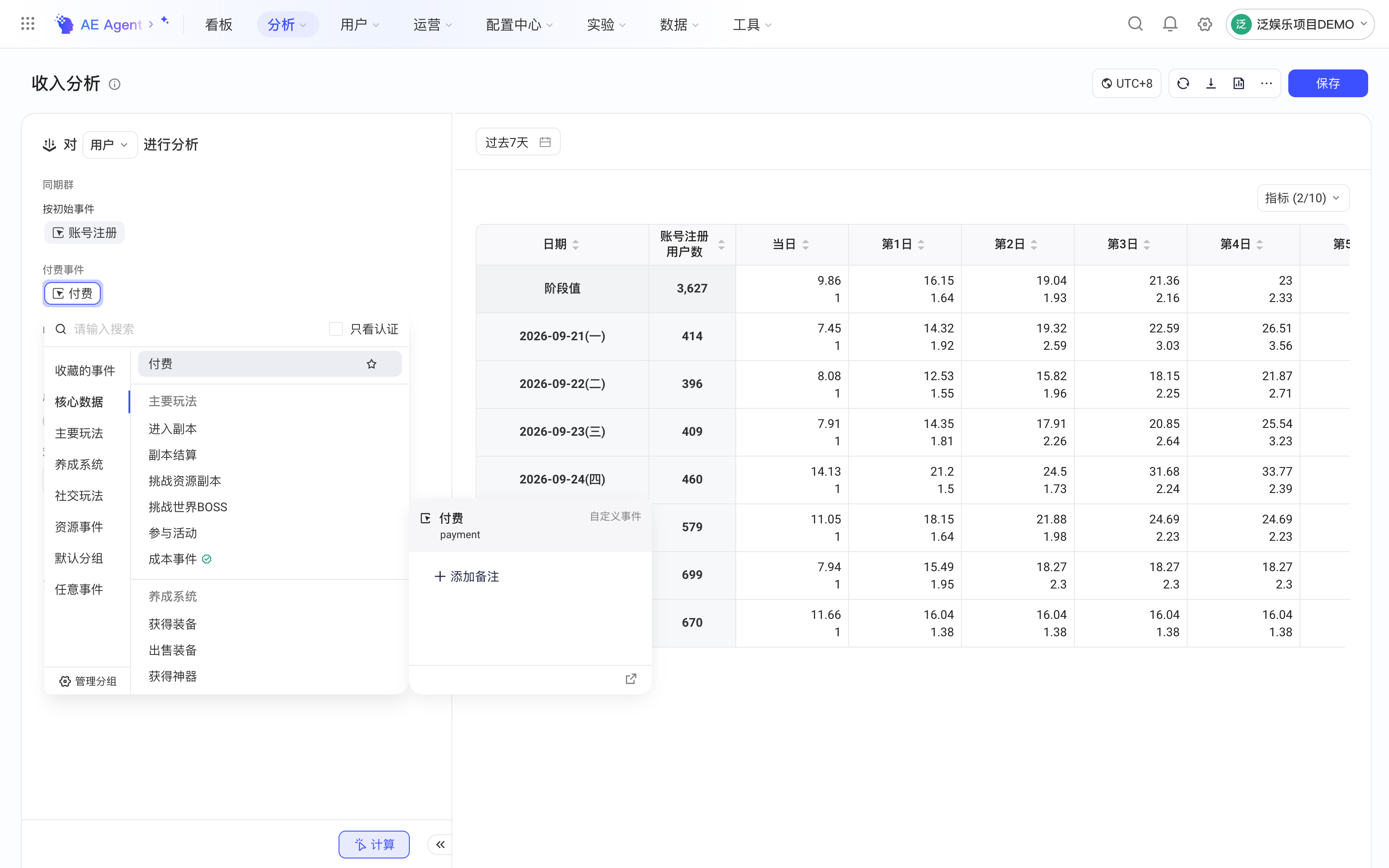Click the report chart-file icon
1389x868 pixels.
[x=1239, y=84]
